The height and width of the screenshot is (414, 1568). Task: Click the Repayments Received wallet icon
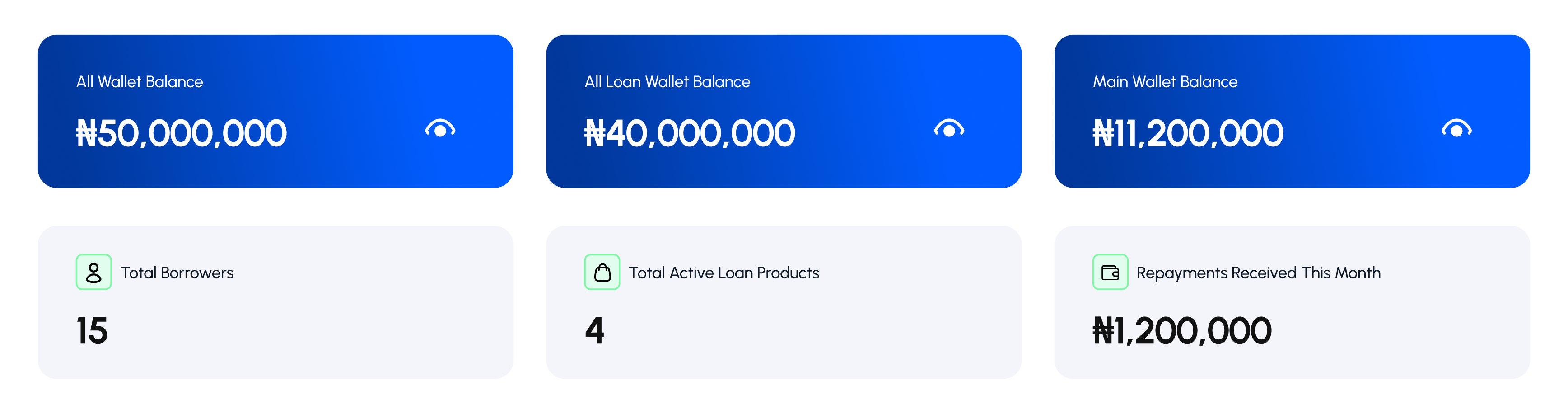(x=1110, y=272)
